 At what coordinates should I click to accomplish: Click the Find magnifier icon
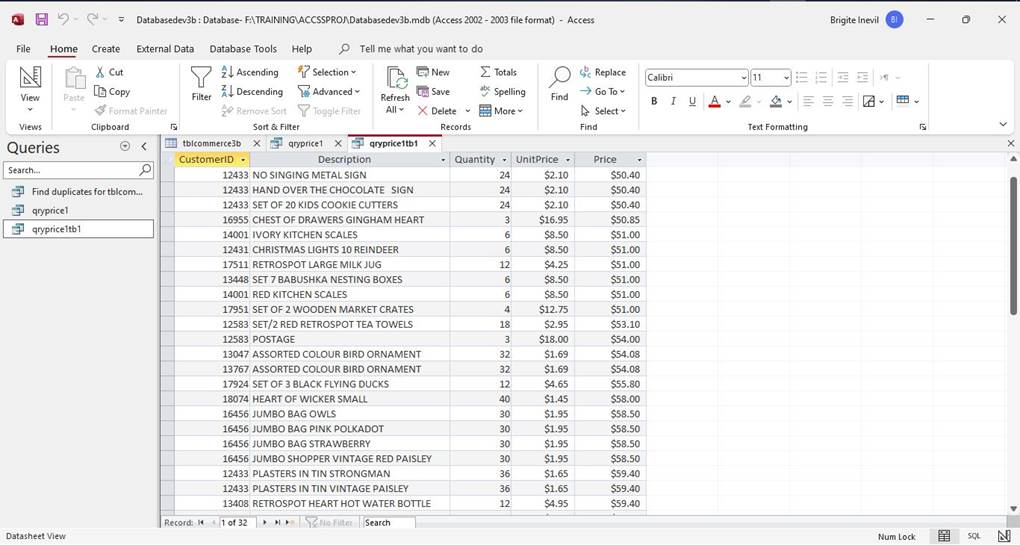click(x=560, y=79)
